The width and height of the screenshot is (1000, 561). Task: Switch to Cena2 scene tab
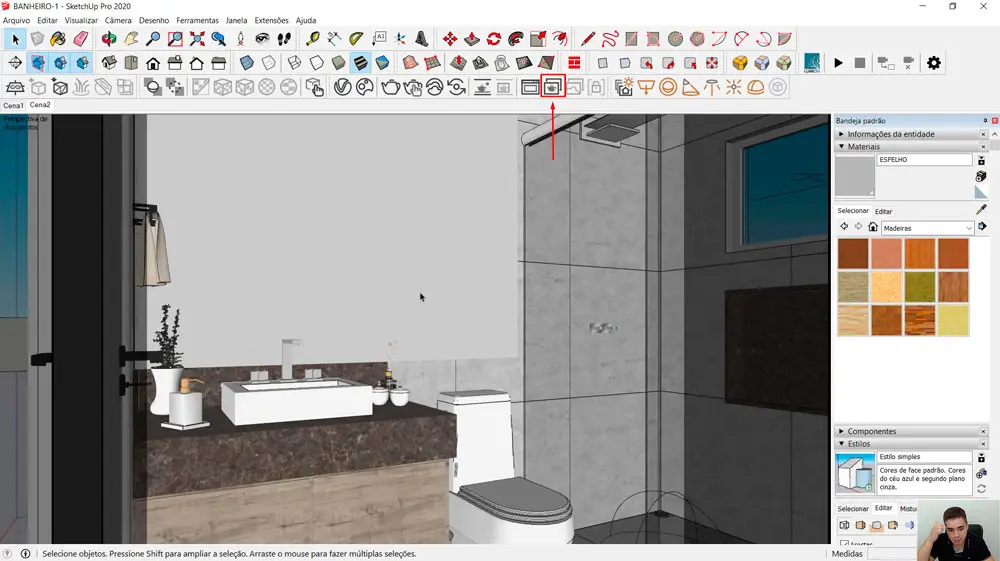coord(40,105)
